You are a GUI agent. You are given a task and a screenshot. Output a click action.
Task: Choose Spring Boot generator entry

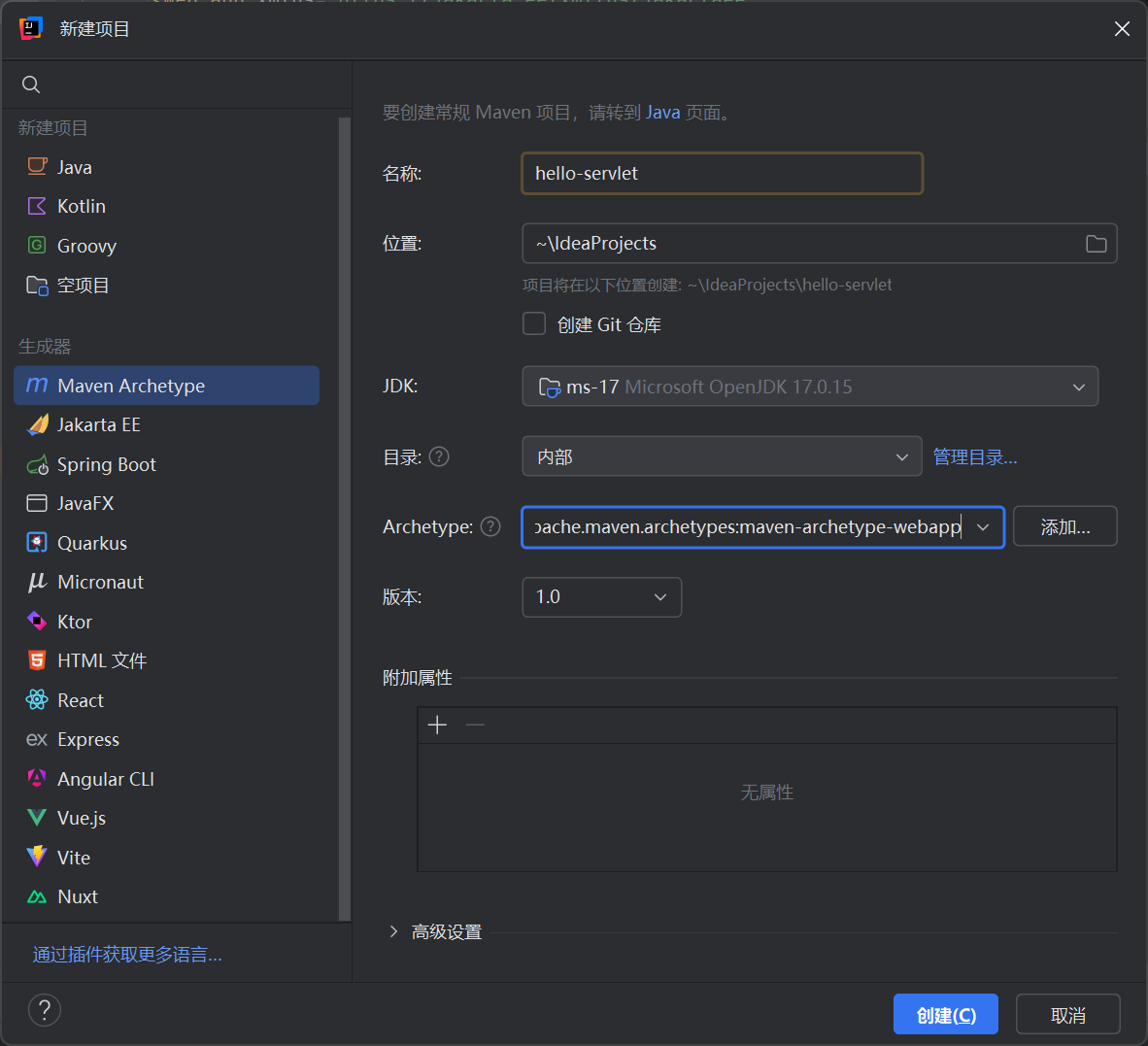[166, 464]
